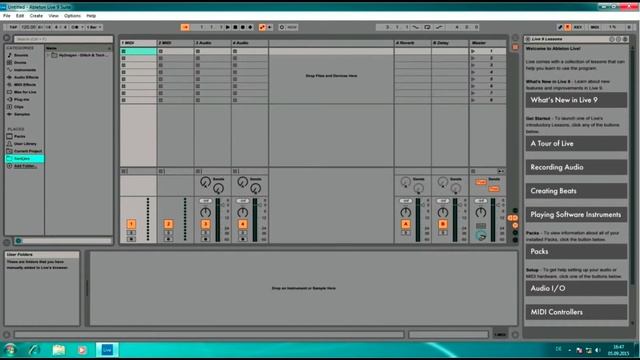Open Current Project under Places
Viewport: 640px width, 360px height.
coord(28,151)
